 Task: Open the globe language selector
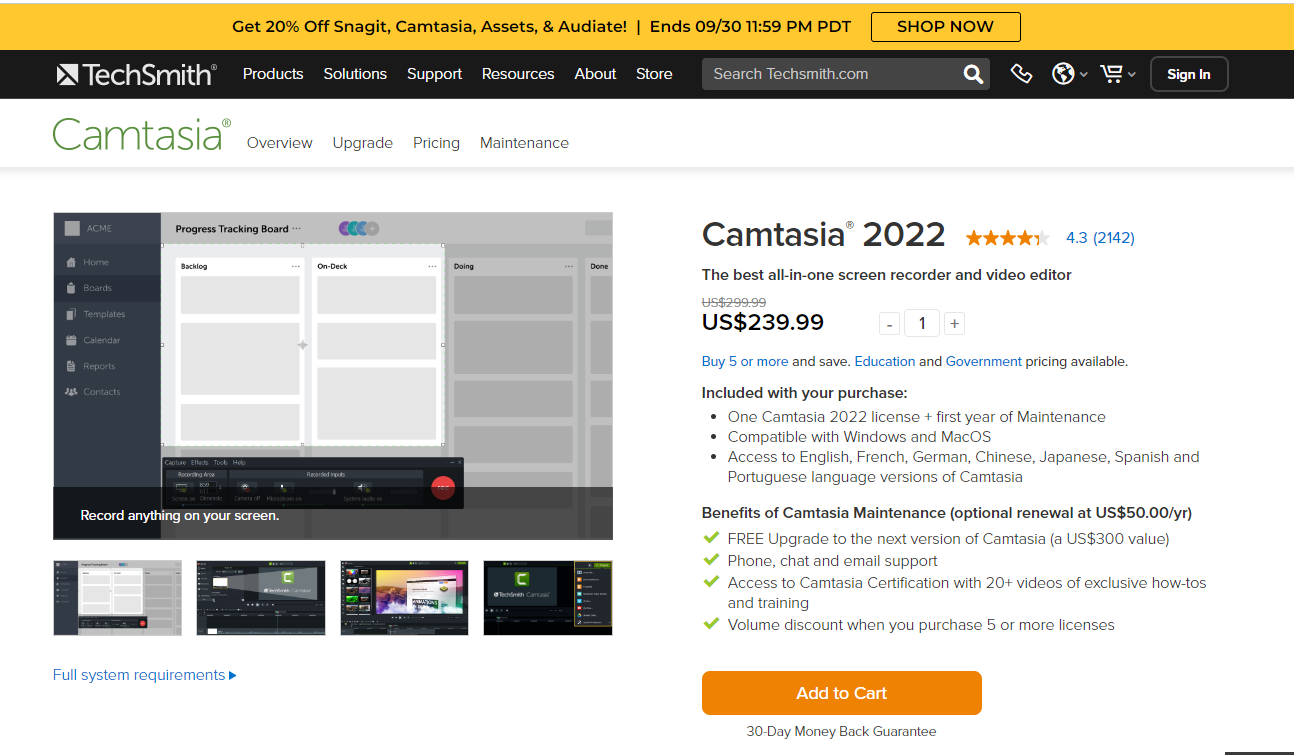pos(1069,74)
